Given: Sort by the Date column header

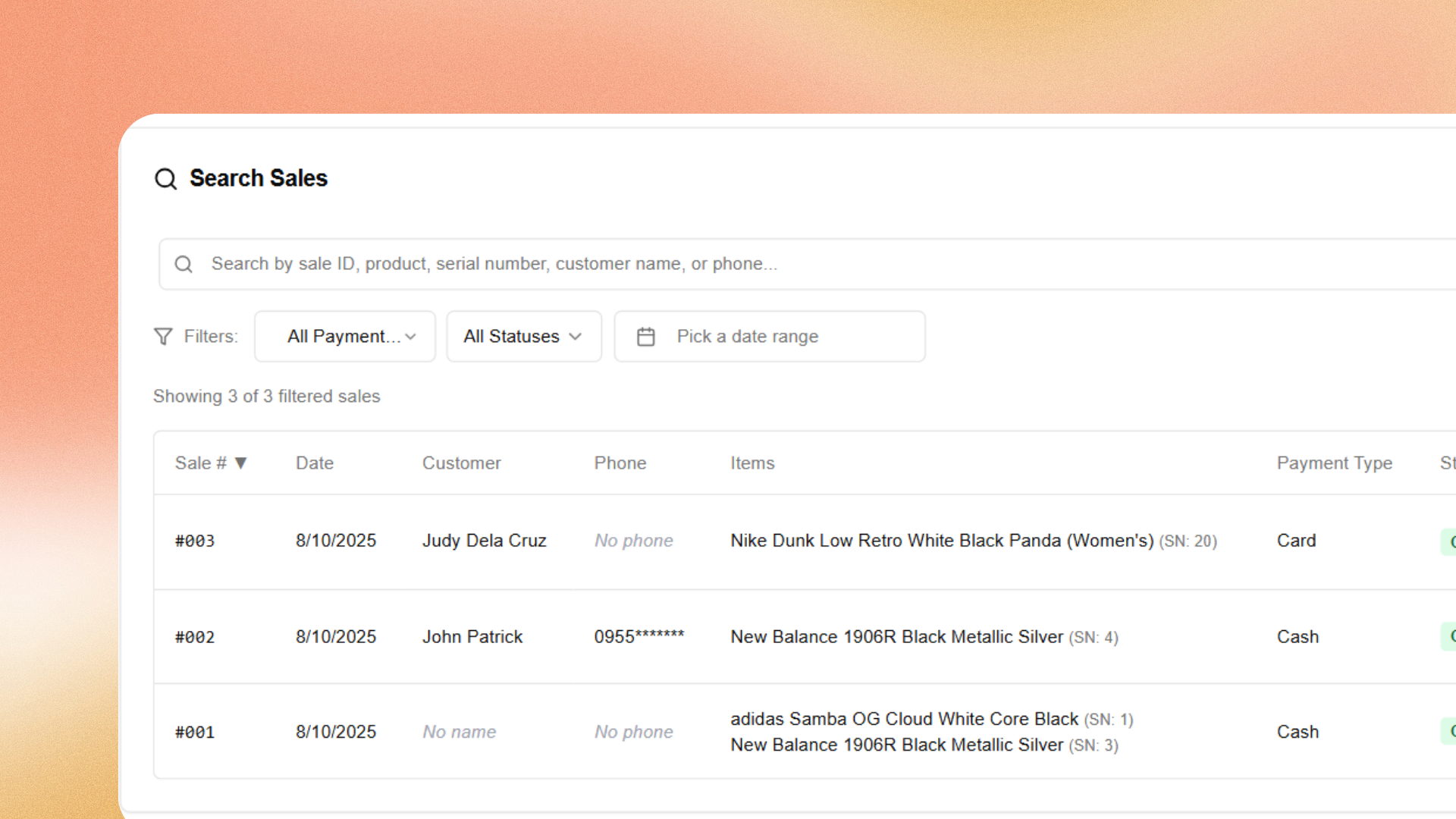Looking at the screenshot, I should [x=314, y=463].
